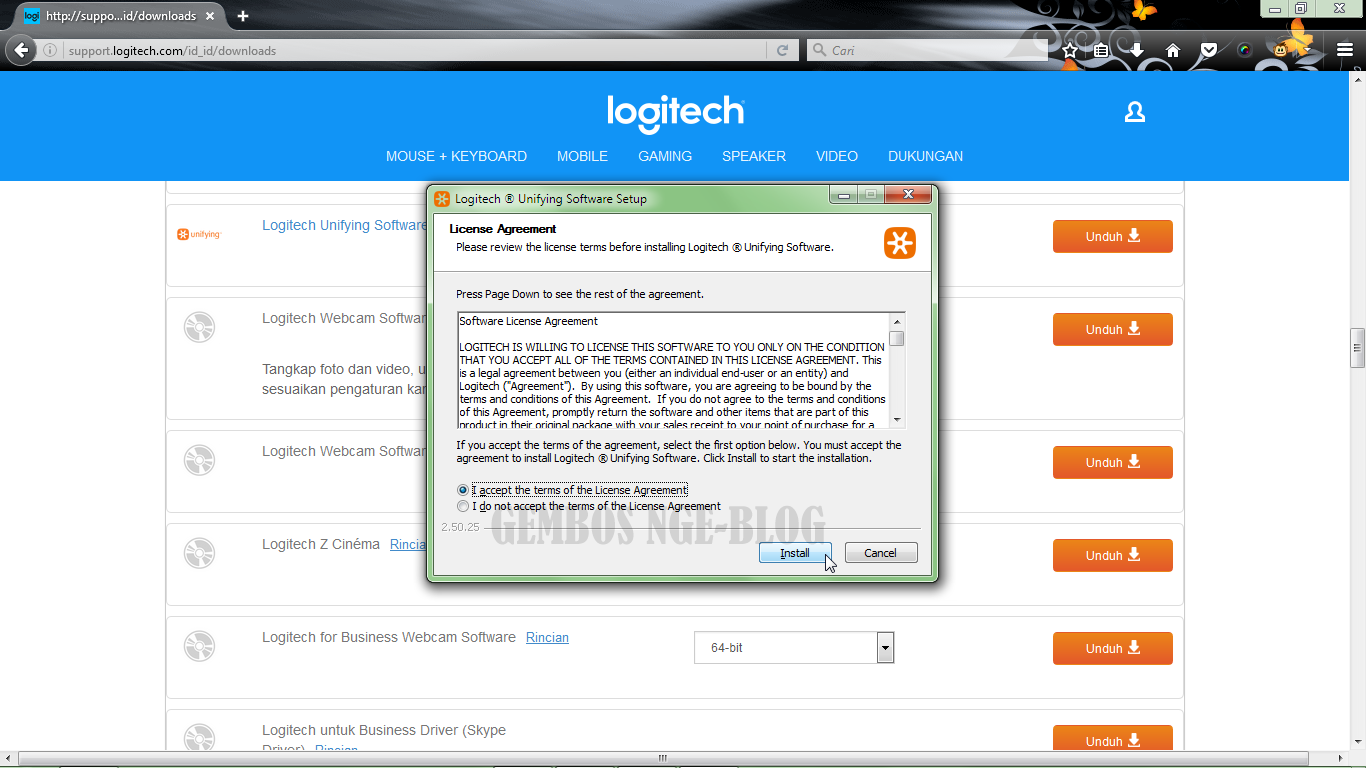Image resolution: width=1366 pixels, height=768 pixels.
Task: Open the DUKUNGAN menu
Action: pyautogui.click(x=925, y=156)
